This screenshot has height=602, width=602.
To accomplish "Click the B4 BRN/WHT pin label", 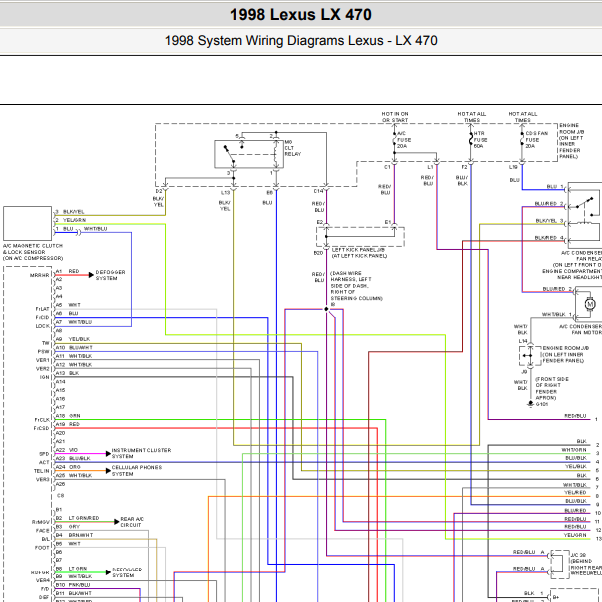I will tap(74, 535).
